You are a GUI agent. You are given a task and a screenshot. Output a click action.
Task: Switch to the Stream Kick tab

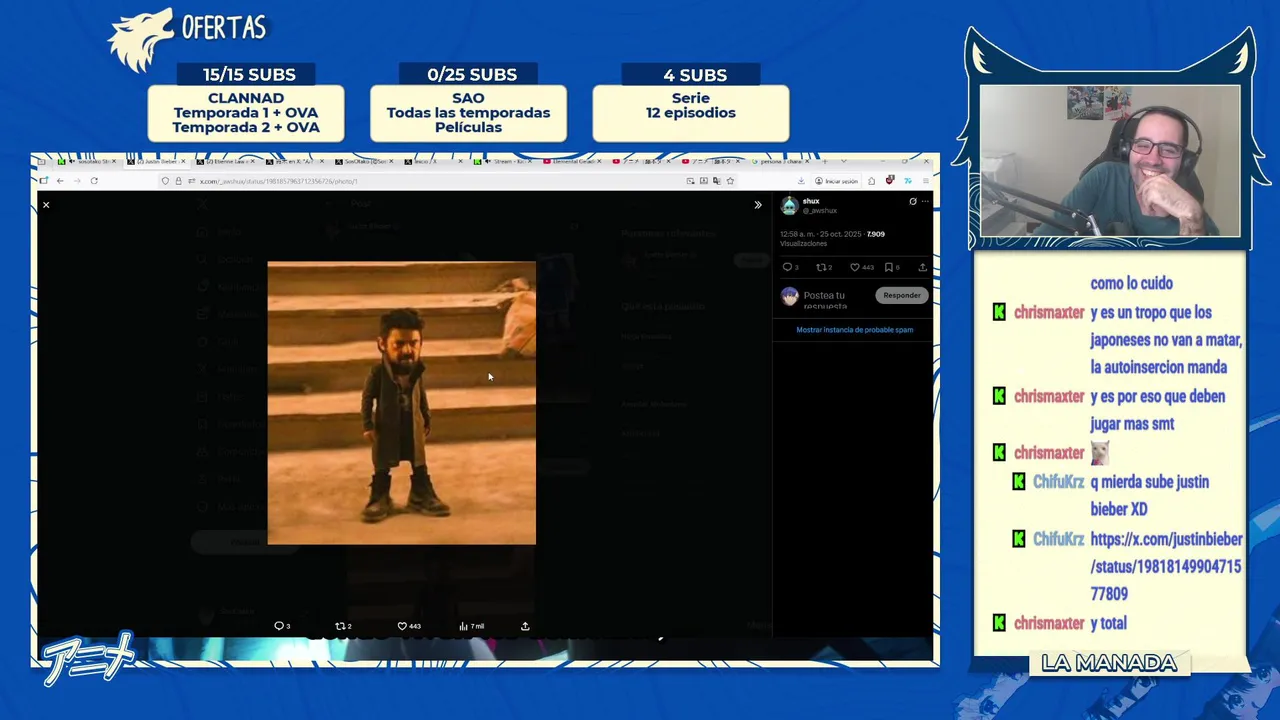tap(504, 161)
